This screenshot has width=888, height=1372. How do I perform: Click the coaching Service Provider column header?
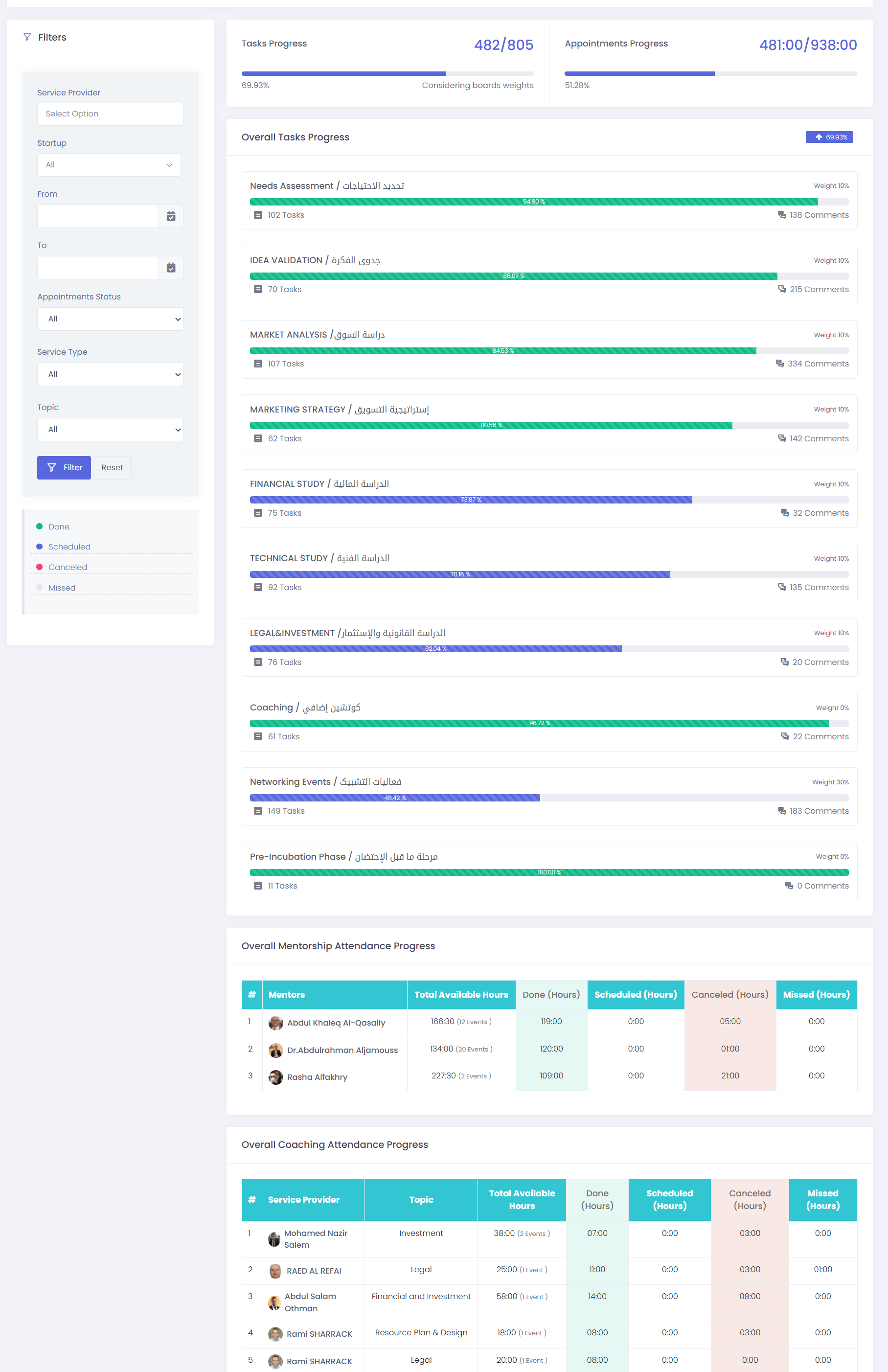click(314, 1200)
